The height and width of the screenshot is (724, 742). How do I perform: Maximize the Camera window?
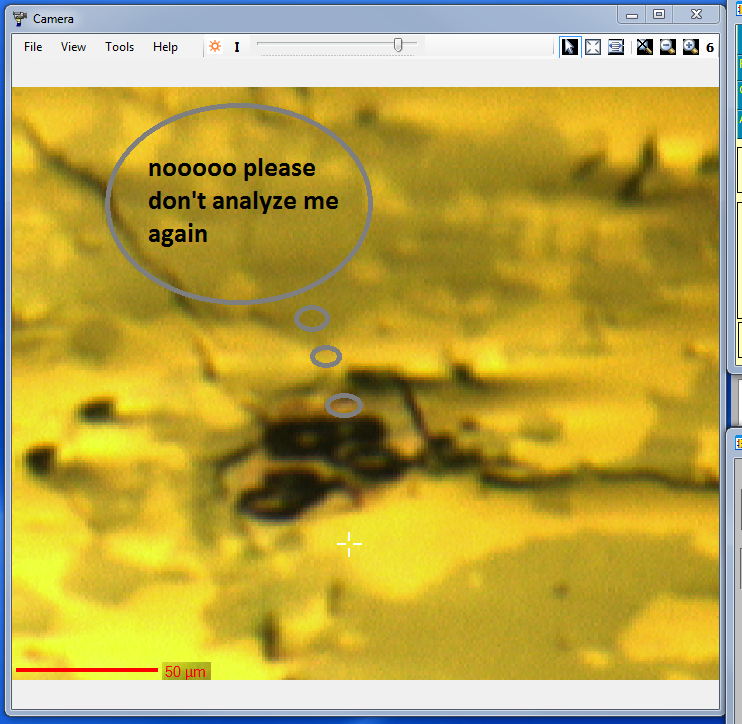coord(659,15)
